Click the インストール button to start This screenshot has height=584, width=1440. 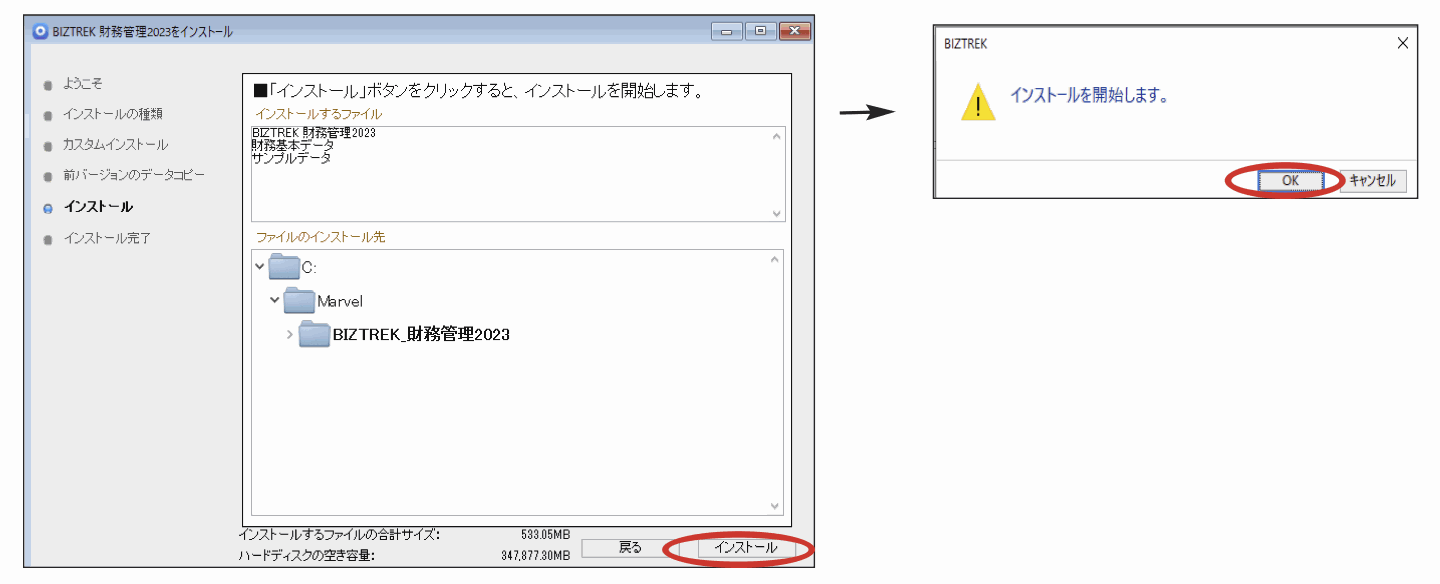(x=745, y=548)
